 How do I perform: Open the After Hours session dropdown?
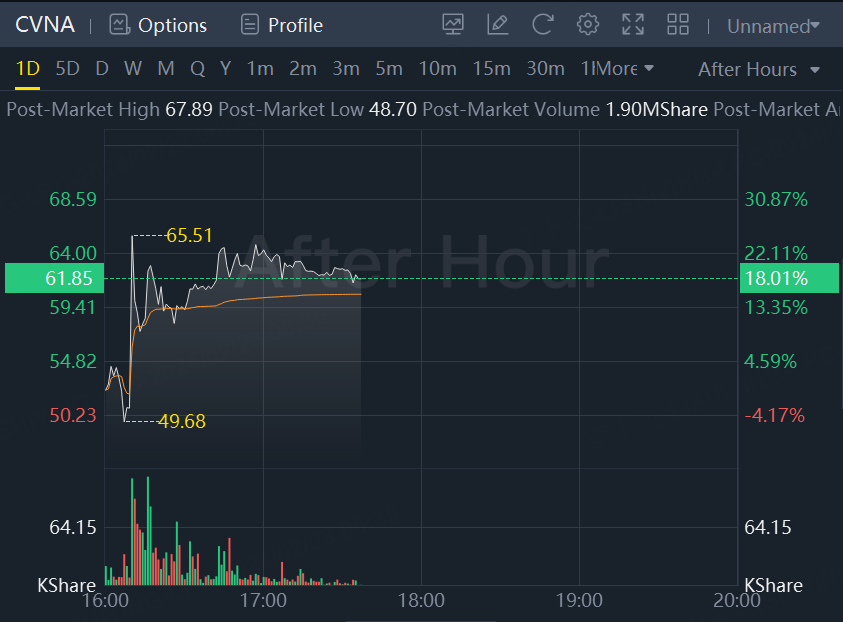click(759, 69)
